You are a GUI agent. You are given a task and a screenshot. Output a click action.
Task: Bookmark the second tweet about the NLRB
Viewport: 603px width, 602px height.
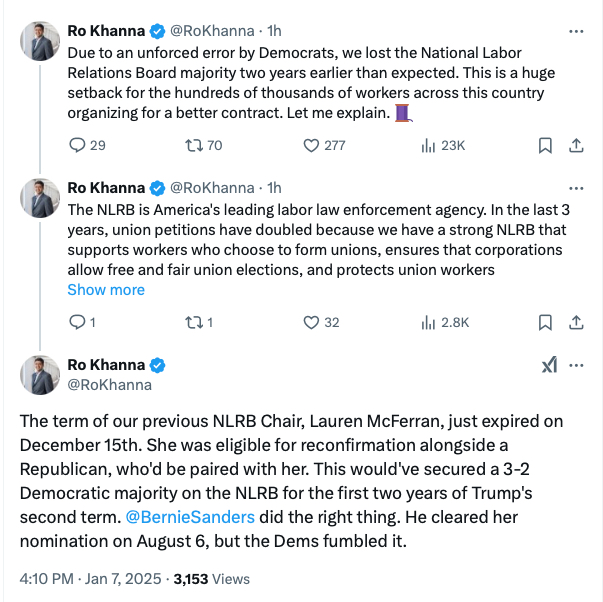pos(545,322)
